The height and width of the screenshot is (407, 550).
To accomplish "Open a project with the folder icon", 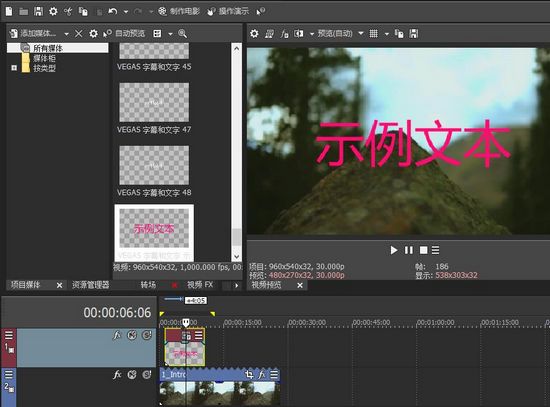I will pyautogui.click(x=24, y=12).
